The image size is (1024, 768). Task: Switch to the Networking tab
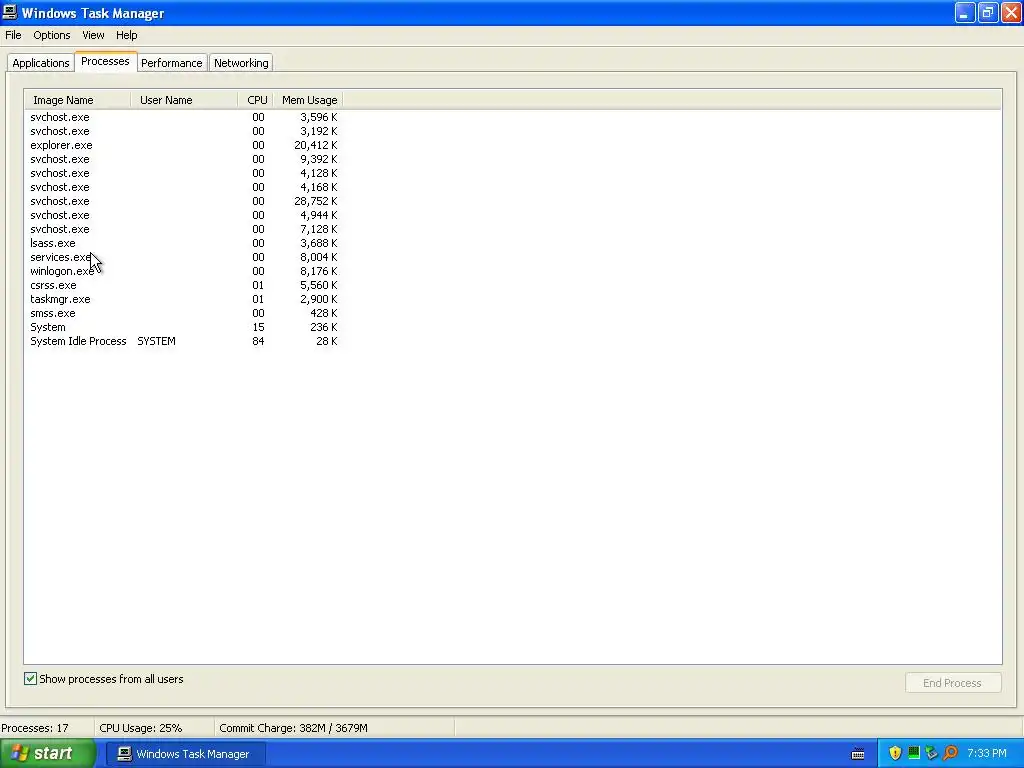[241, 63]
